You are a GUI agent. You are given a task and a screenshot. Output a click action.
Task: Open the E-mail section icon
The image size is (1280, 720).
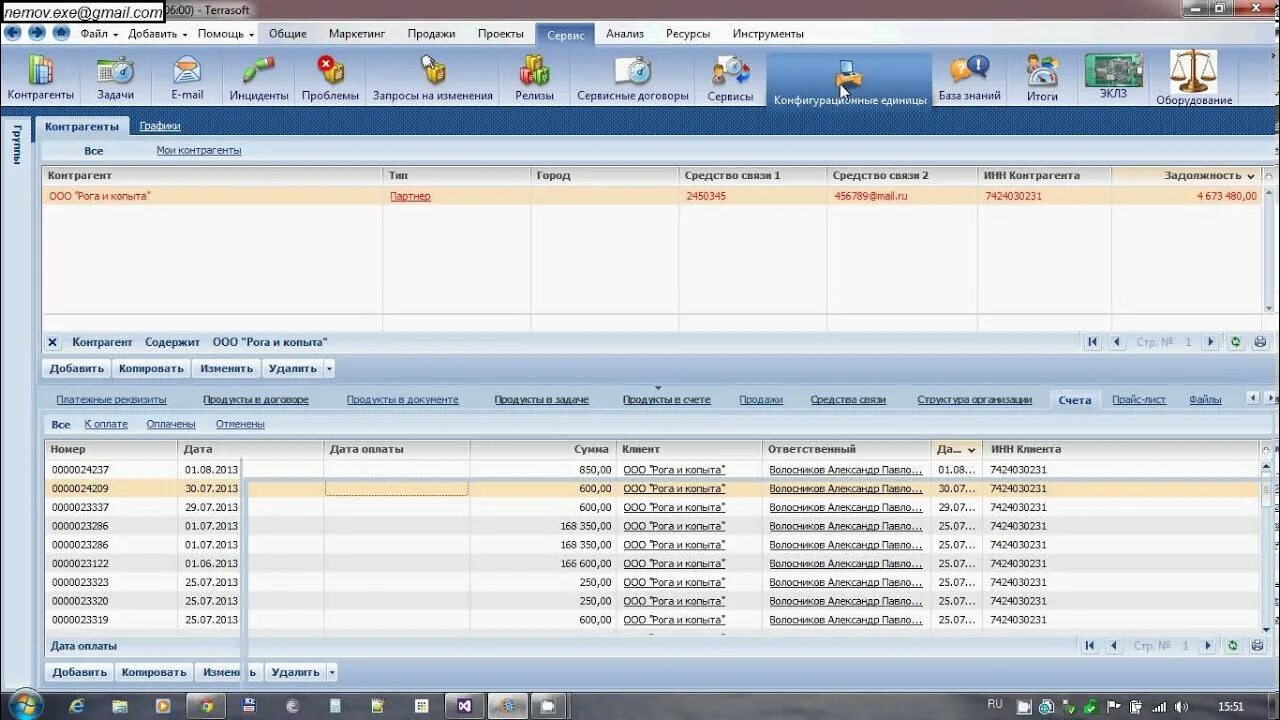click(x=187, y=78)
